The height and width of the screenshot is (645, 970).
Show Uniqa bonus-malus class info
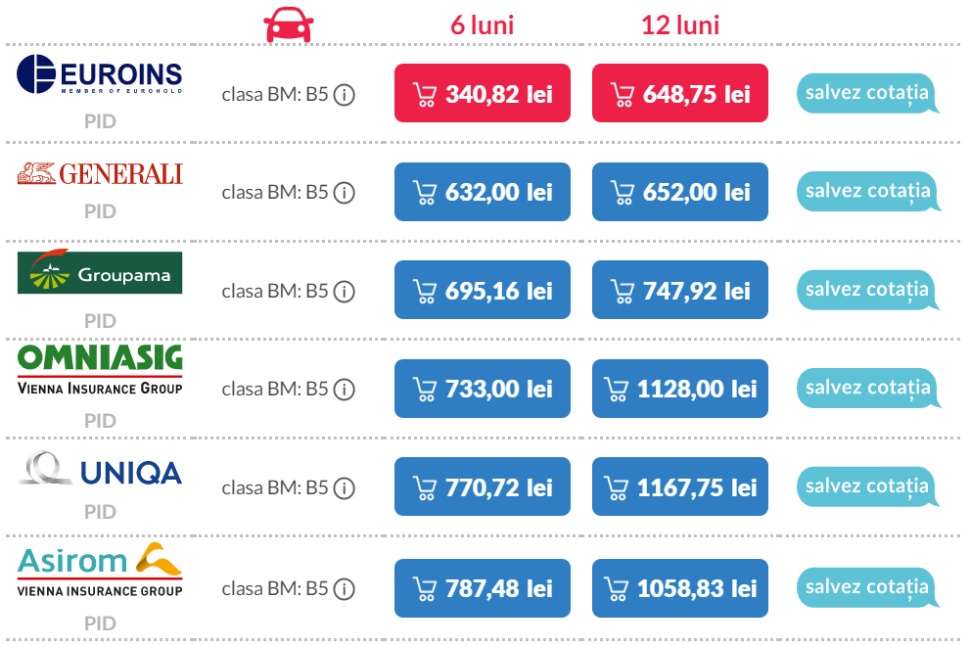pyautogui.click(x=345, y=488)
